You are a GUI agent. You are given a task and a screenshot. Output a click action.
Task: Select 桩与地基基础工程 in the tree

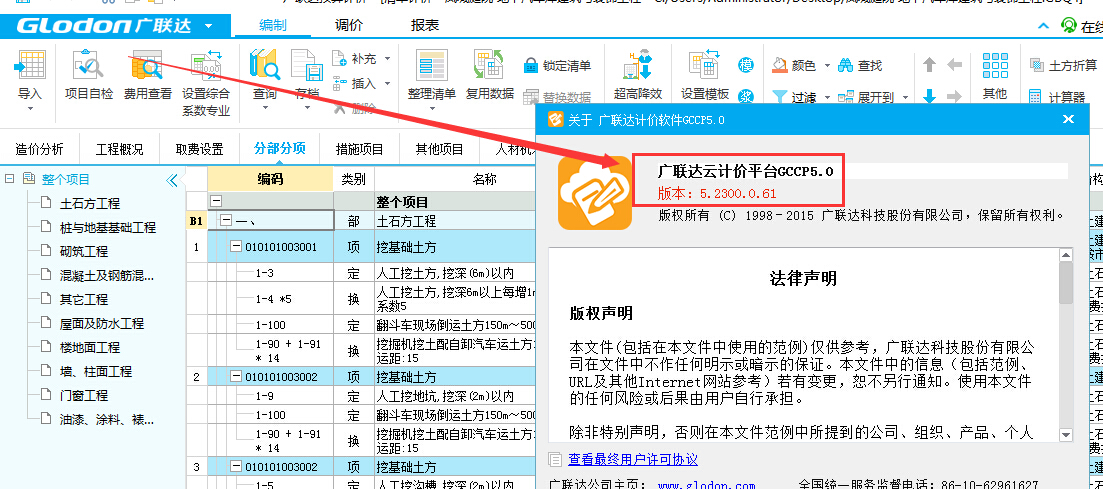[x=108, y=227]
